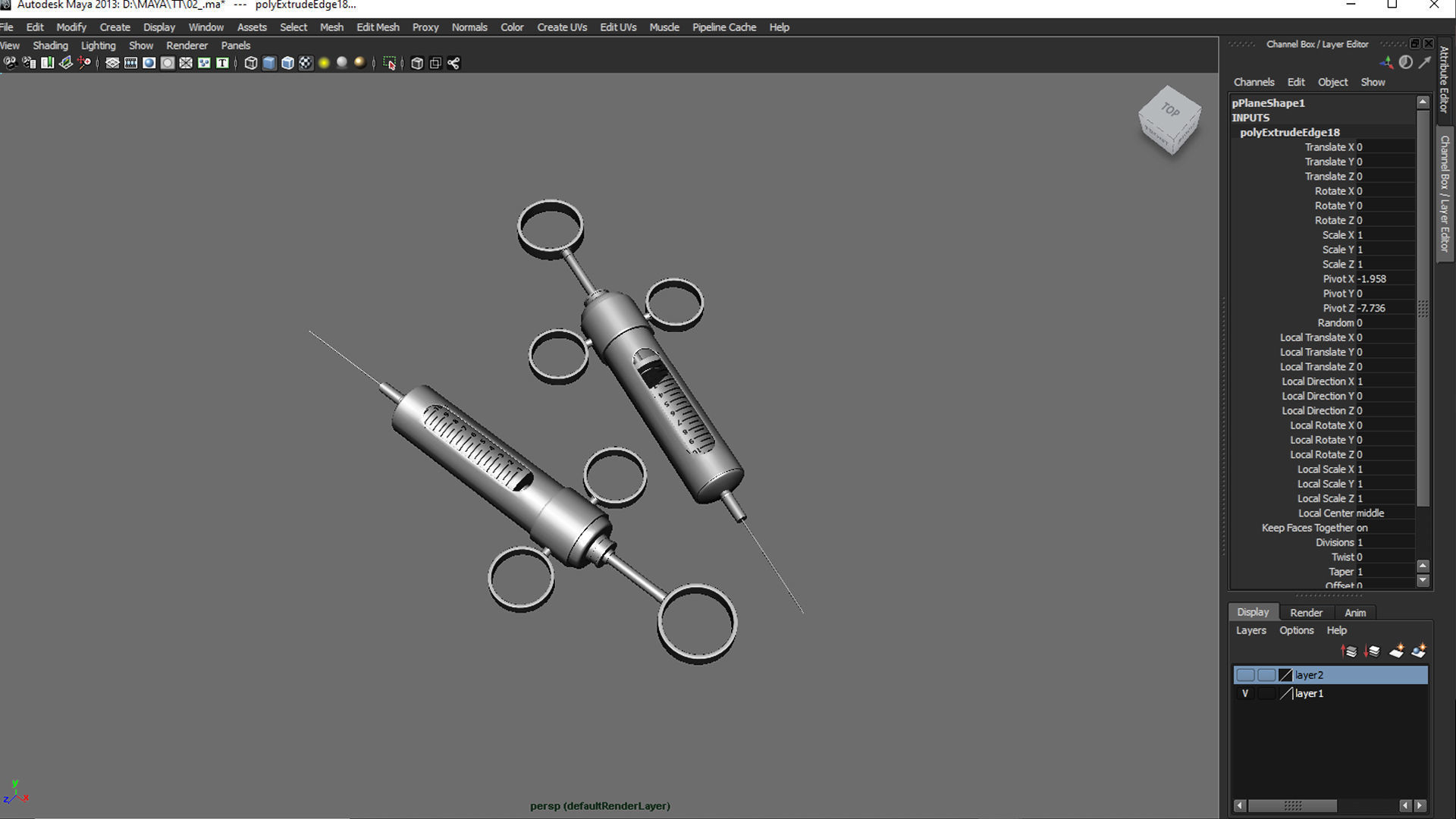The image size is (1456, 819).
Task: Toggle the Safe Action icon
Action: coord(204,63)
